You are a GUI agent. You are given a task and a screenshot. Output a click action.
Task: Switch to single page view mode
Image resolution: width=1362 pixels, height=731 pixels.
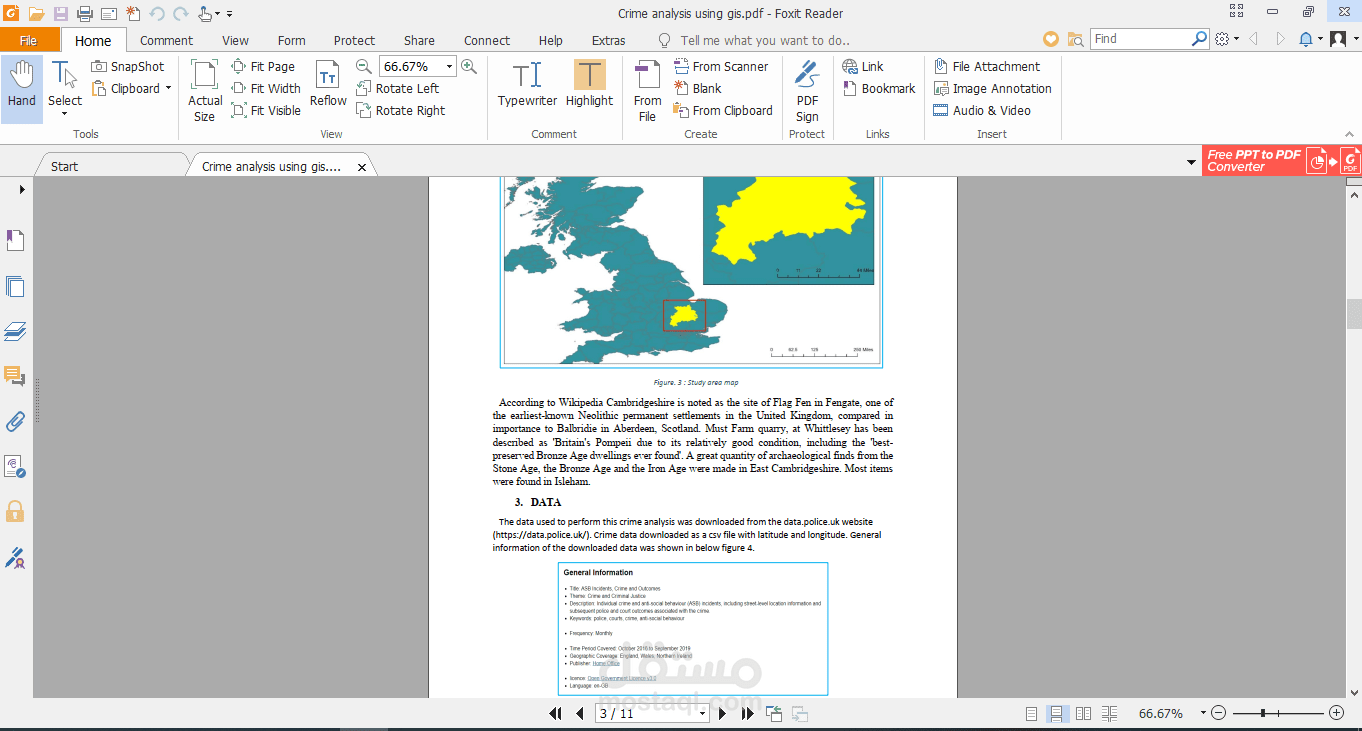[x=1031, y=714]
